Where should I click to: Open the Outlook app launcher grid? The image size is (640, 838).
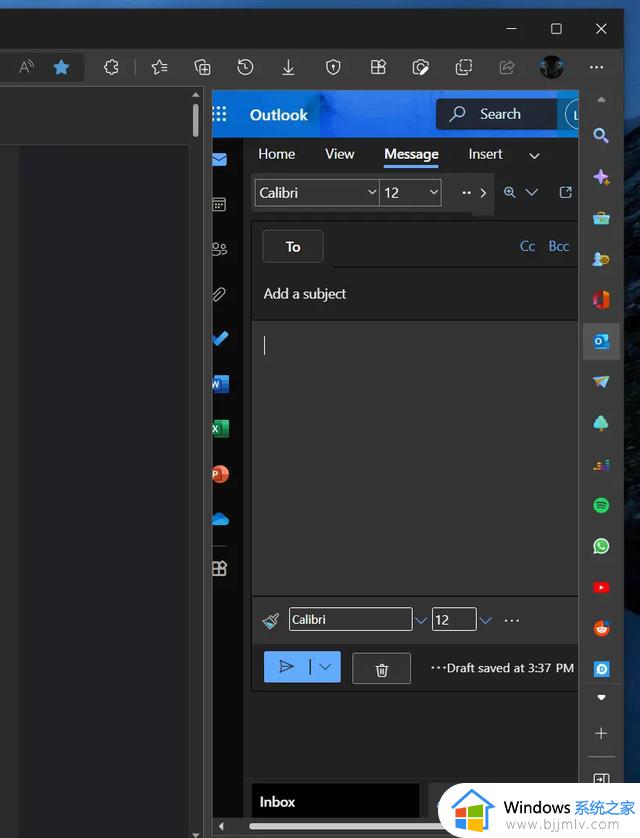(220, 114)
